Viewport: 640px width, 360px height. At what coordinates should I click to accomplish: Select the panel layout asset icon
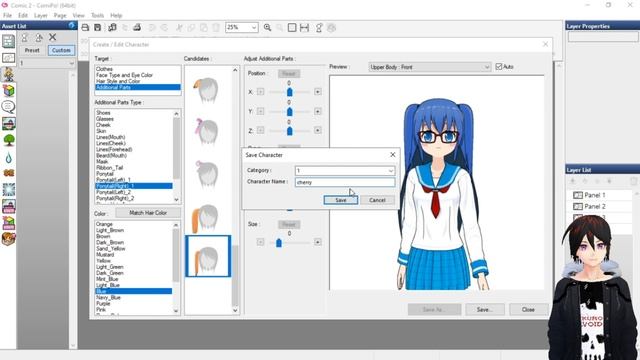[x=9, y=41]
